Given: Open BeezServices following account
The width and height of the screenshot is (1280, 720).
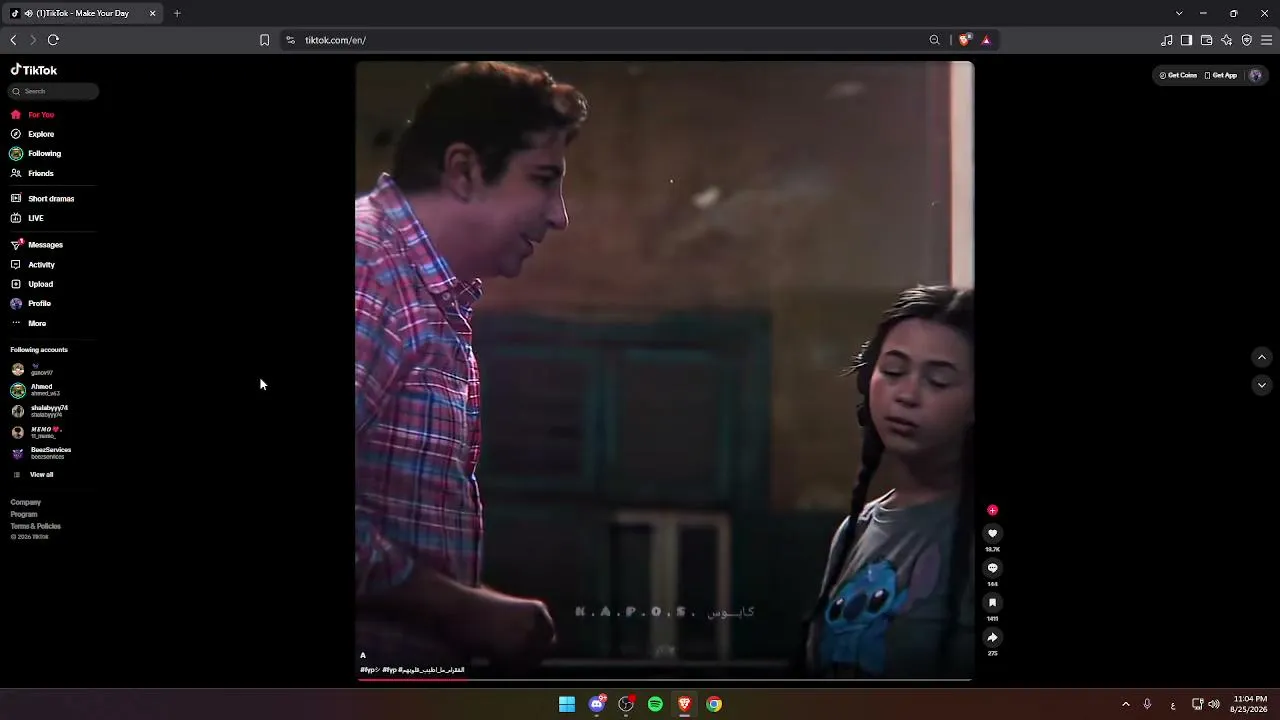Looking at the screenshot, I should click(41, 453).
